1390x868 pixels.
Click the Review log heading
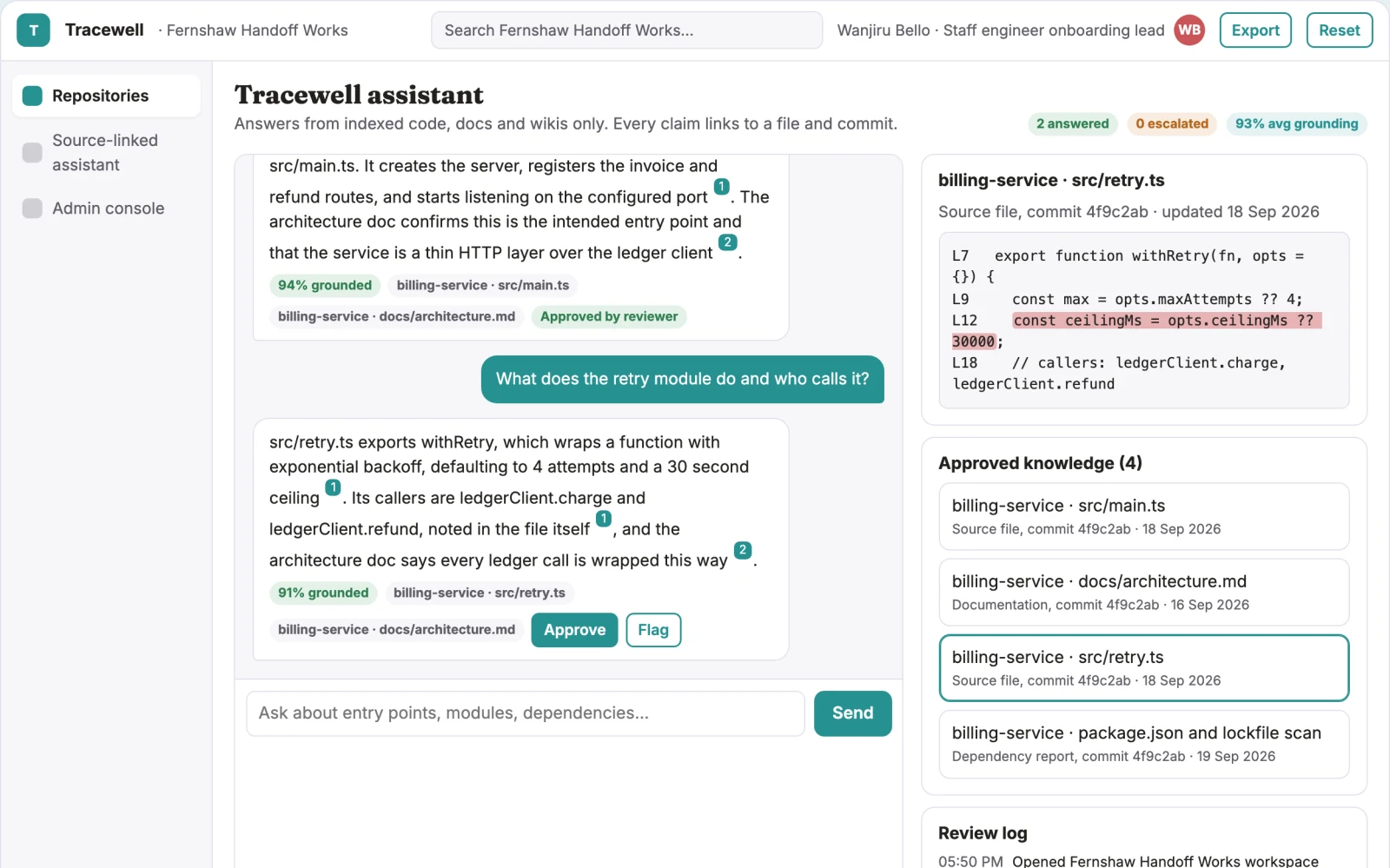tap(983, 833)
